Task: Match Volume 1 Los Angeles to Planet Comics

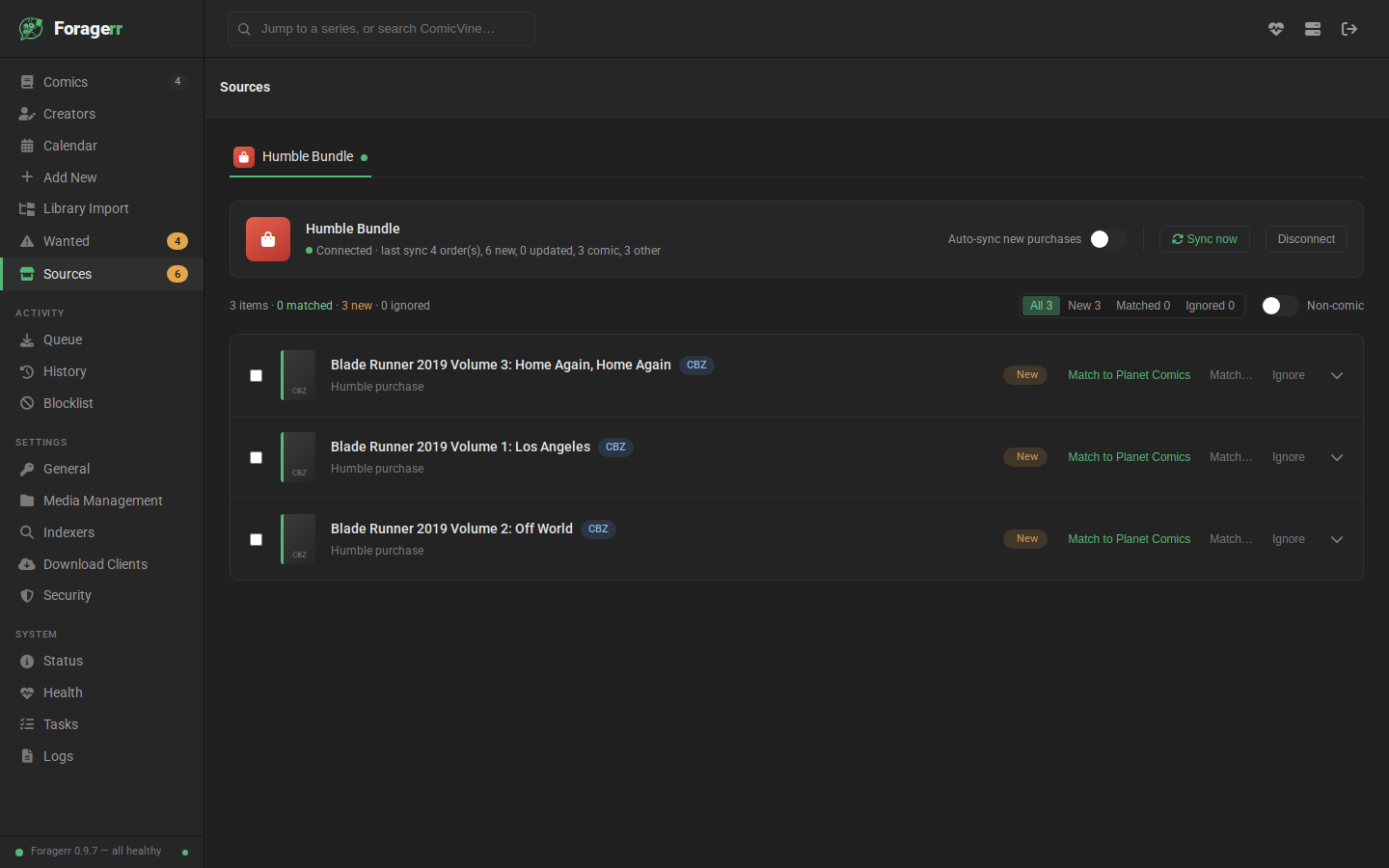Action: point(1129,457)
